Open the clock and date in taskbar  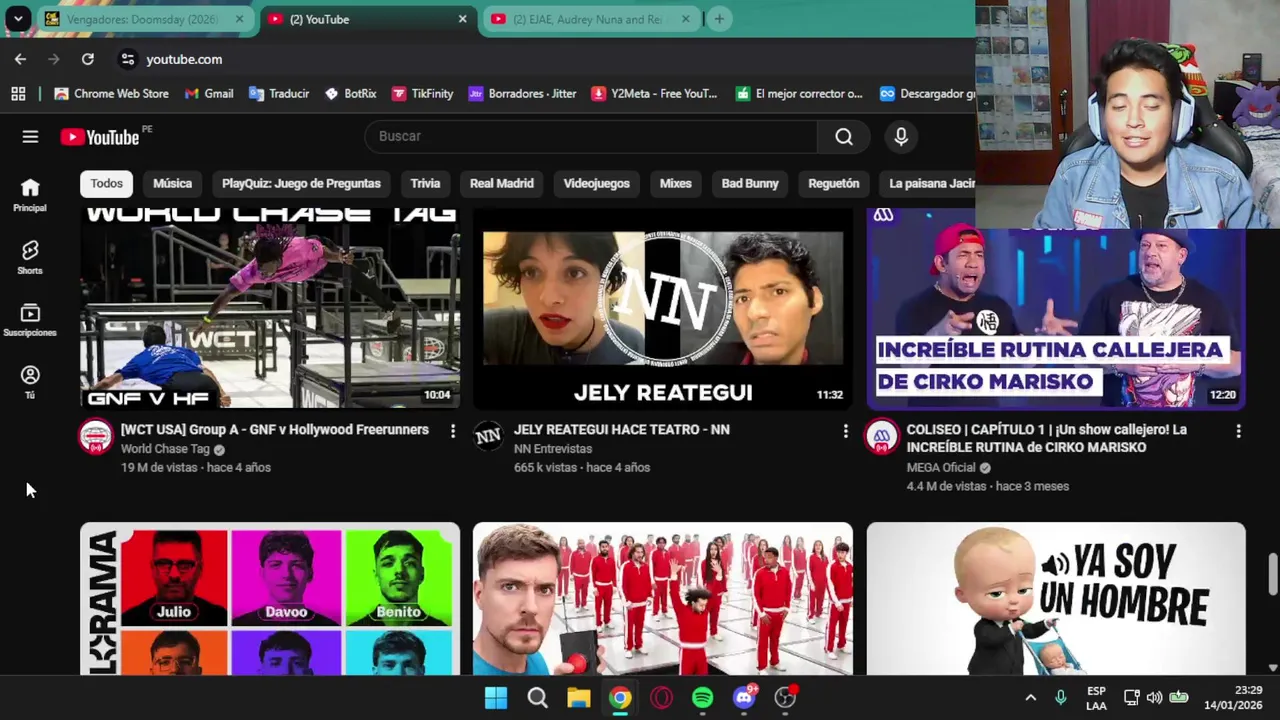pos(1233,698)
